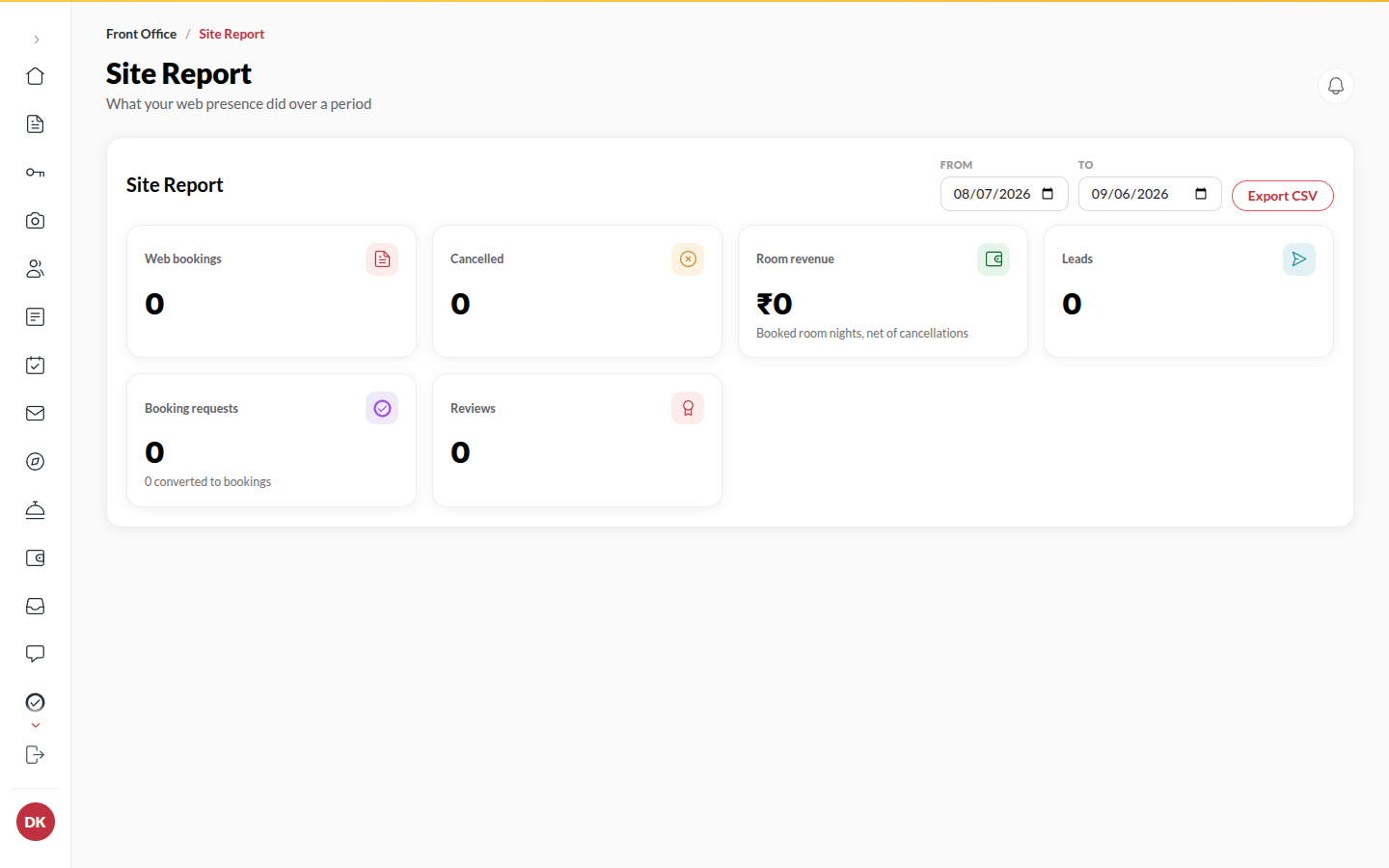Screen dimensions: 1389x868
Task: Open the chat bubble icon in sidebar
Action: point(36,655)
